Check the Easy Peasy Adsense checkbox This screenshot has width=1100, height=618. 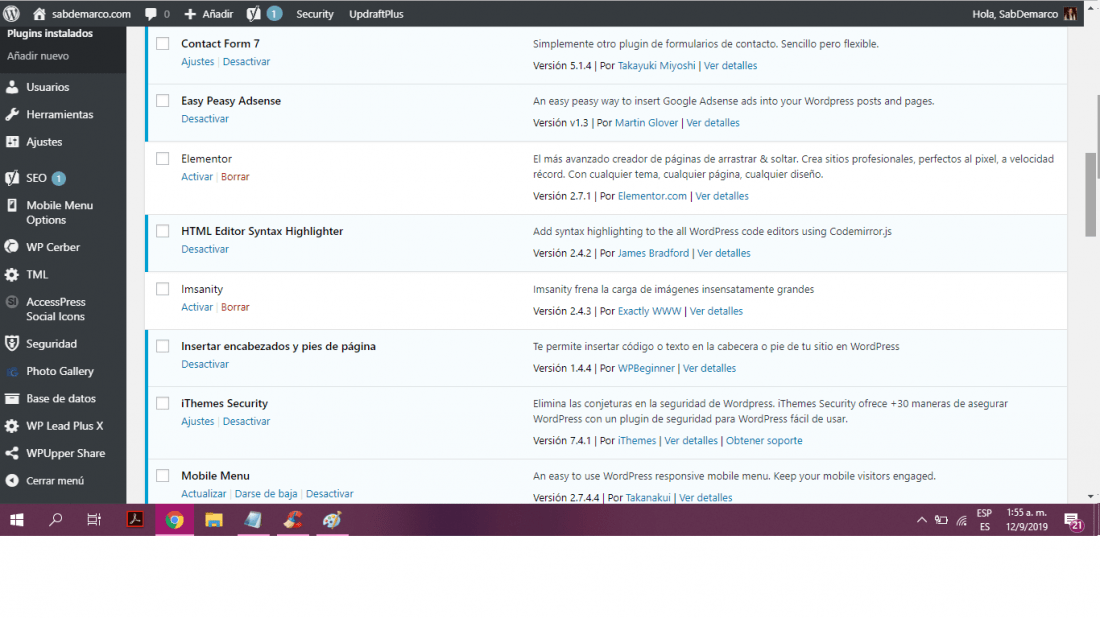pyautogui.click(x=163, y=101)
